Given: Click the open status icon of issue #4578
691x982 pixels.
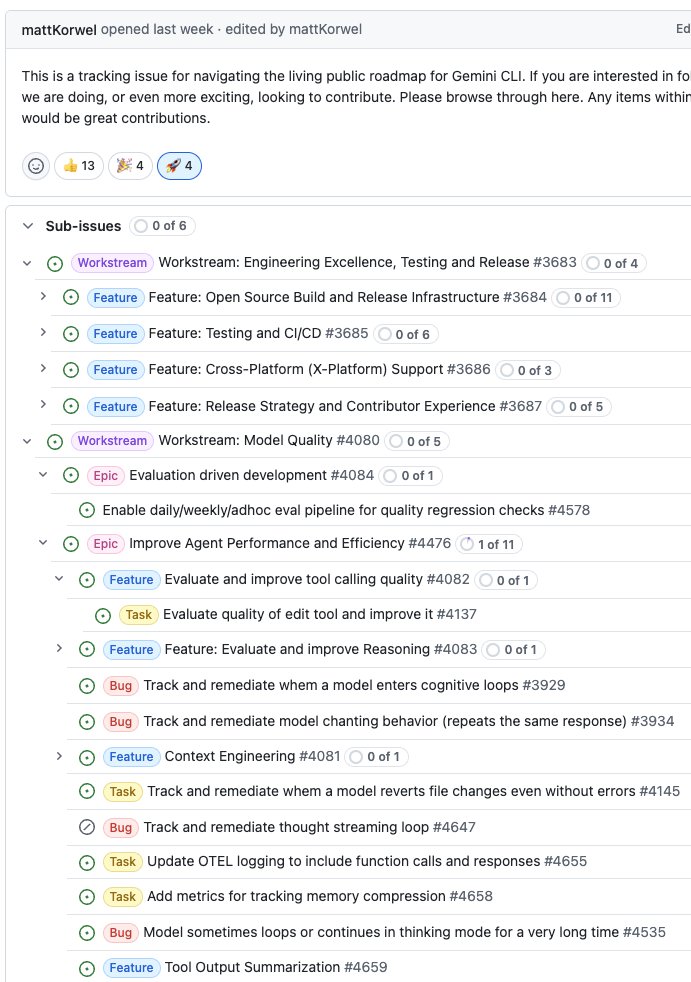Looking at the screenshot, I should (x=87, y=510).
